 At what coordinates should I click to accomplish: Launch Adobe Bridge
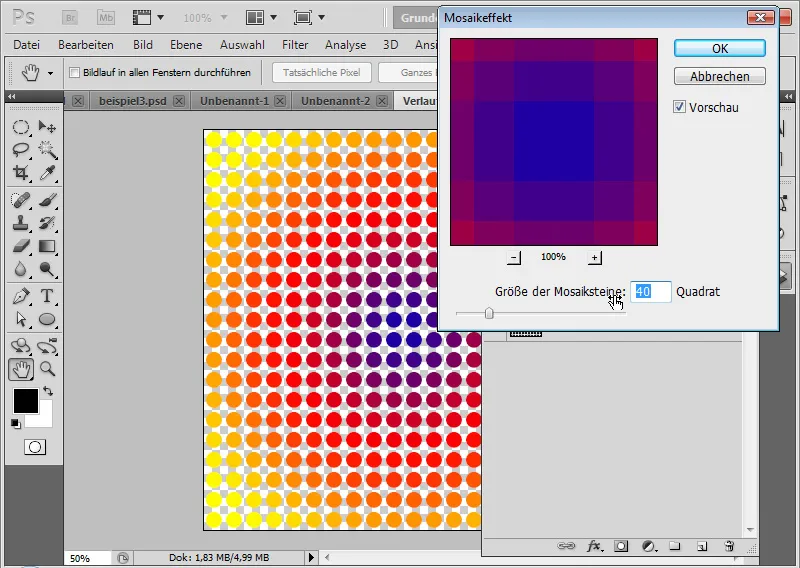tap(70, 18)
